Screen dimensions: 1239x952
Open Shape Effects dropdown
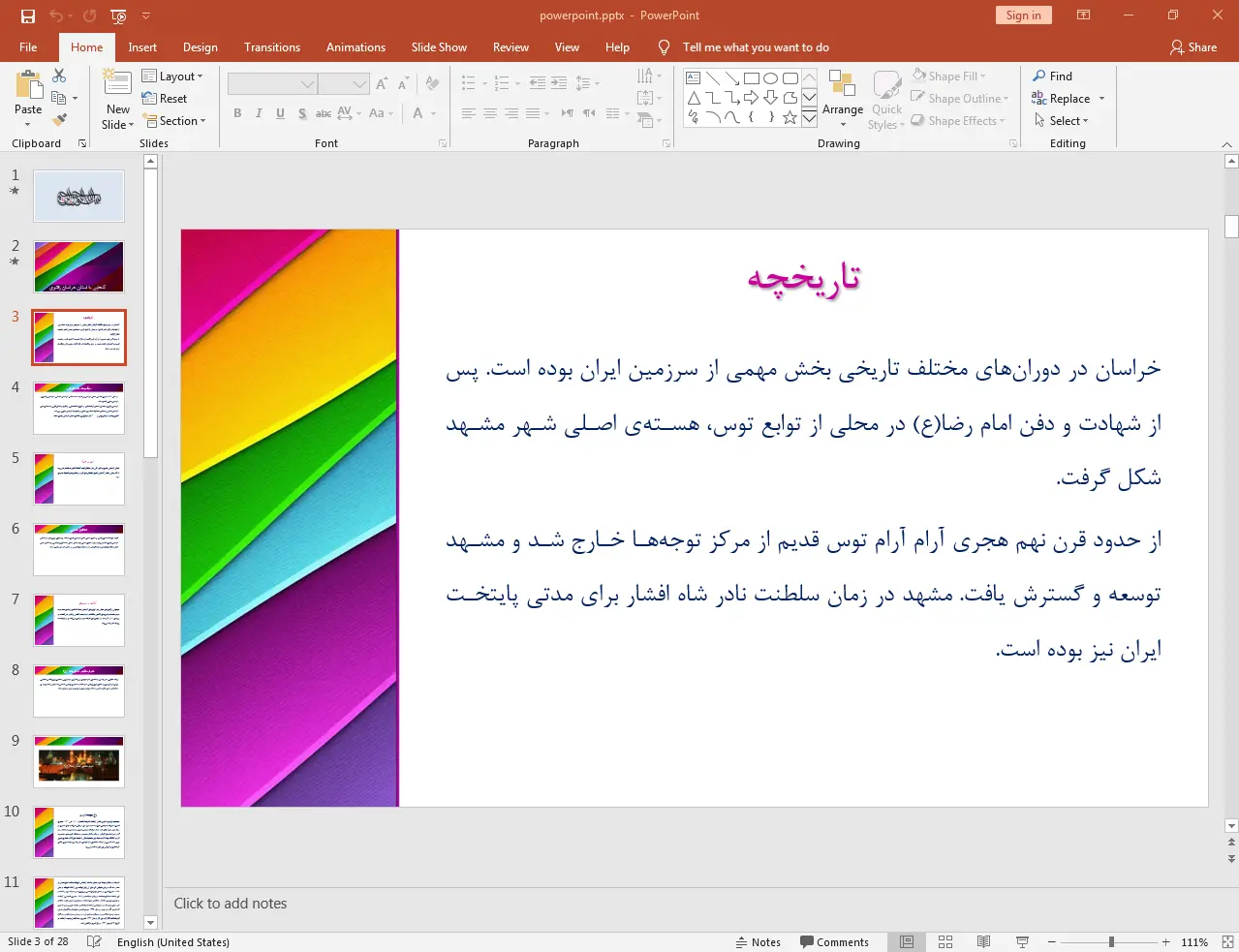[958, 121]
